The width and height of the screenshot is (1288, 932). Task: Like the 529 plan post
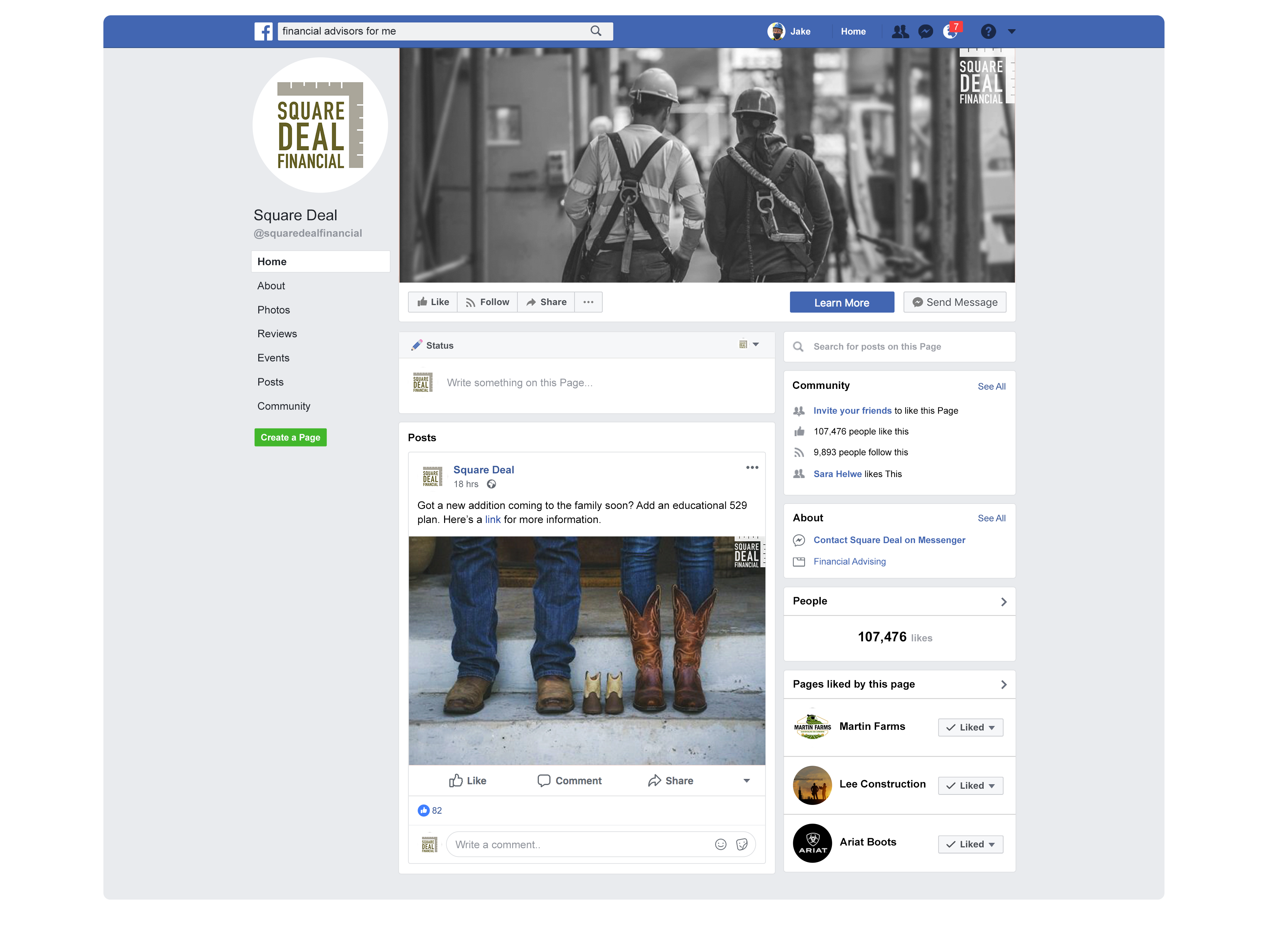467,781
